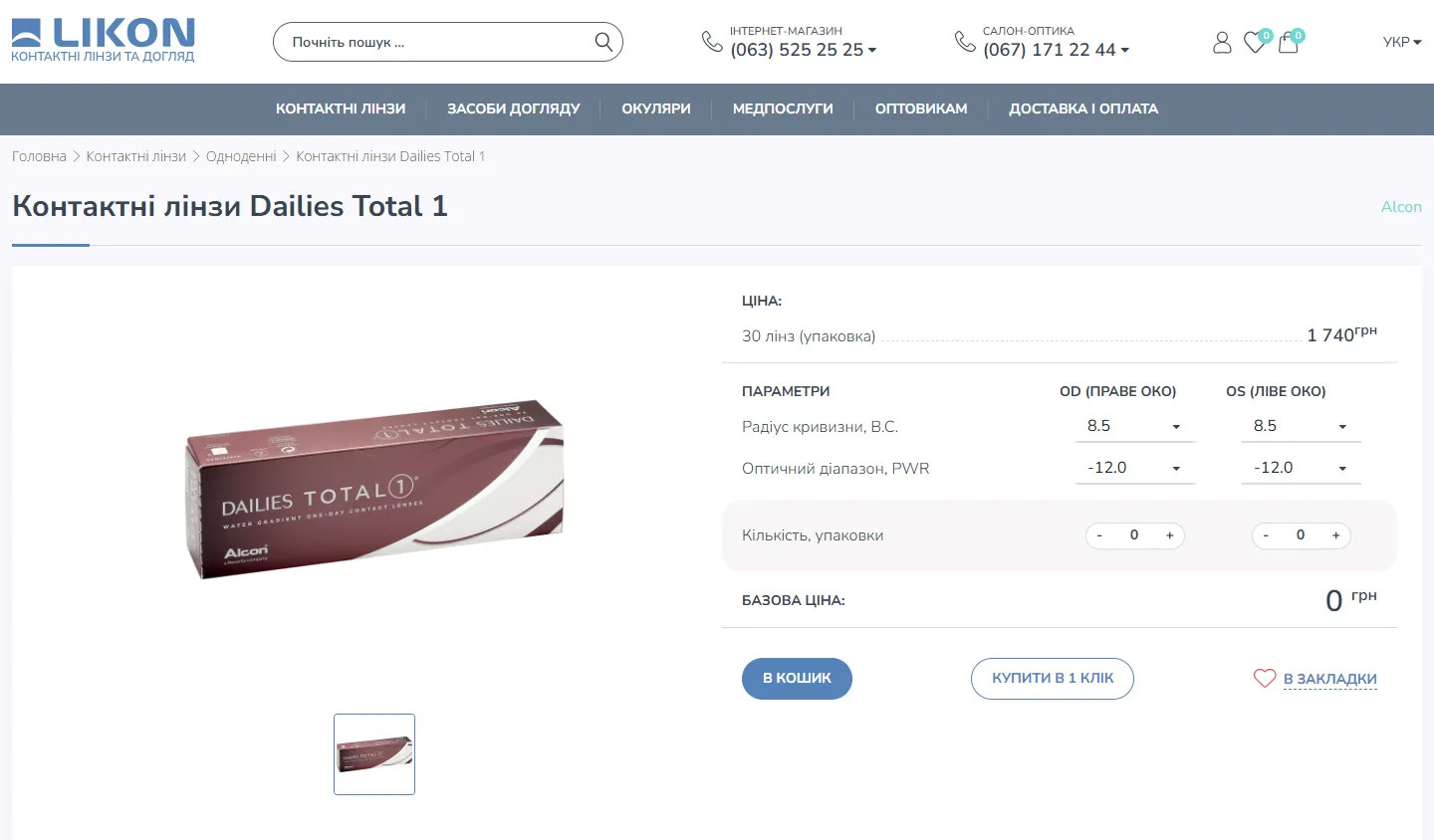
Task: Open the Засоби догляду menu
Action: (x=514, y=108)
